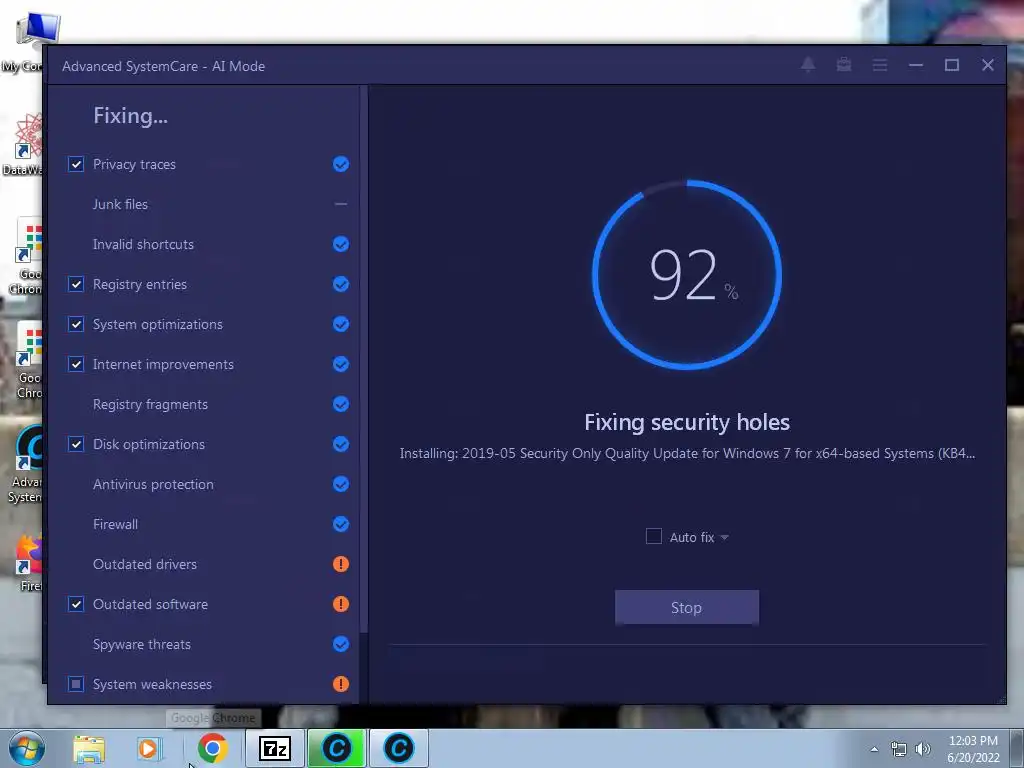
Task: Click the Junk files dash status icon
Action: (341, 204)
